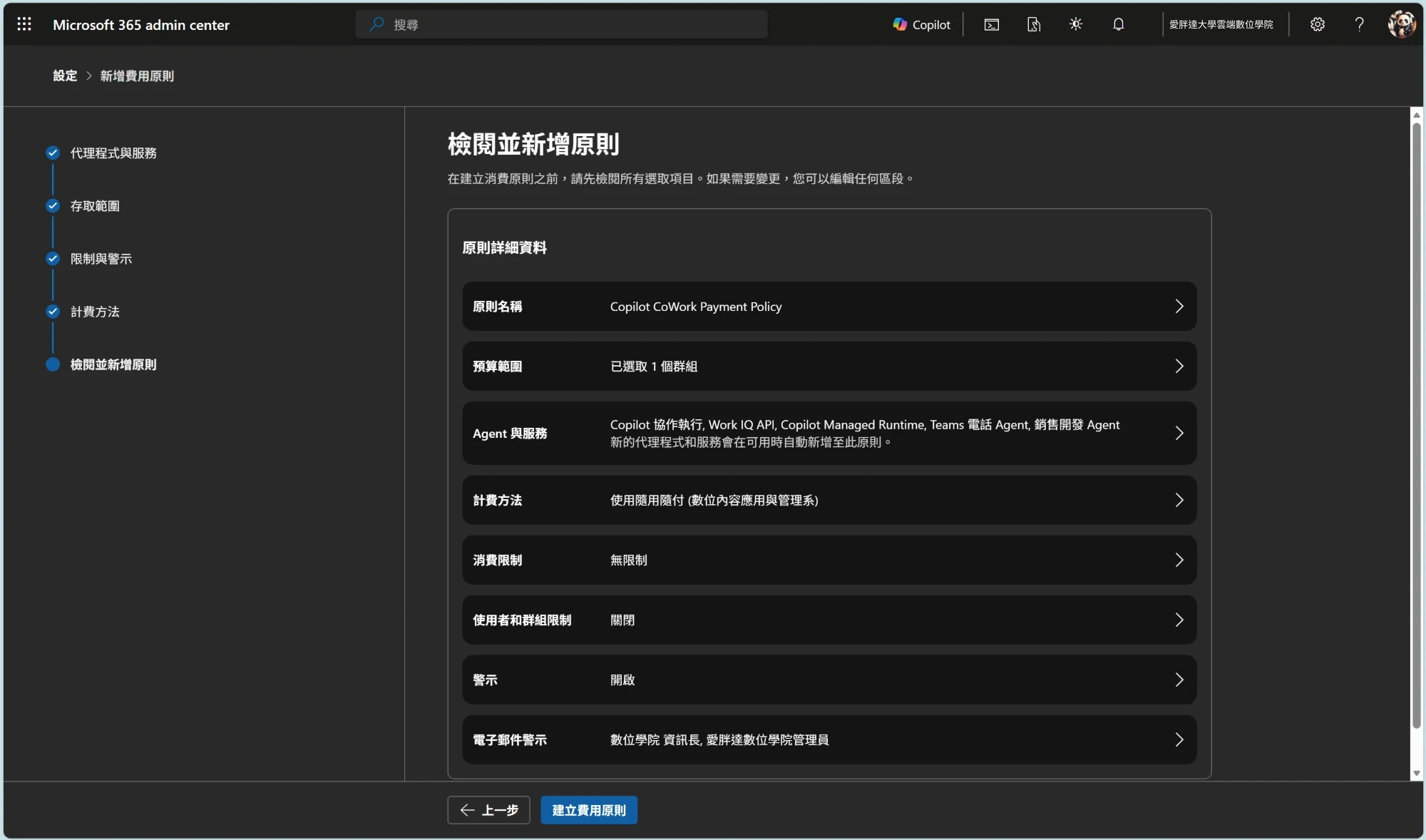Click the Copilot CoWork Payment Policy text
Image resolution: width=1426 pixels, height=840 pixels.
tap(696, 306)
